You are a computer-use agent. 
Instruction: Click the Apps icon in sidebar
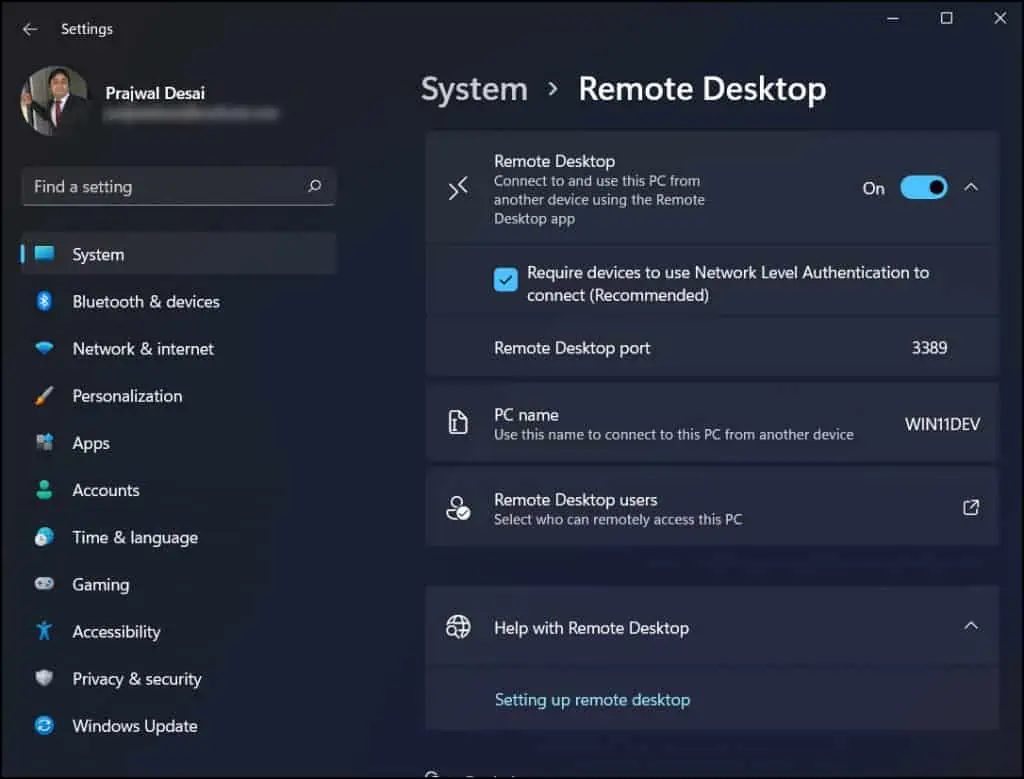(44, 443)
